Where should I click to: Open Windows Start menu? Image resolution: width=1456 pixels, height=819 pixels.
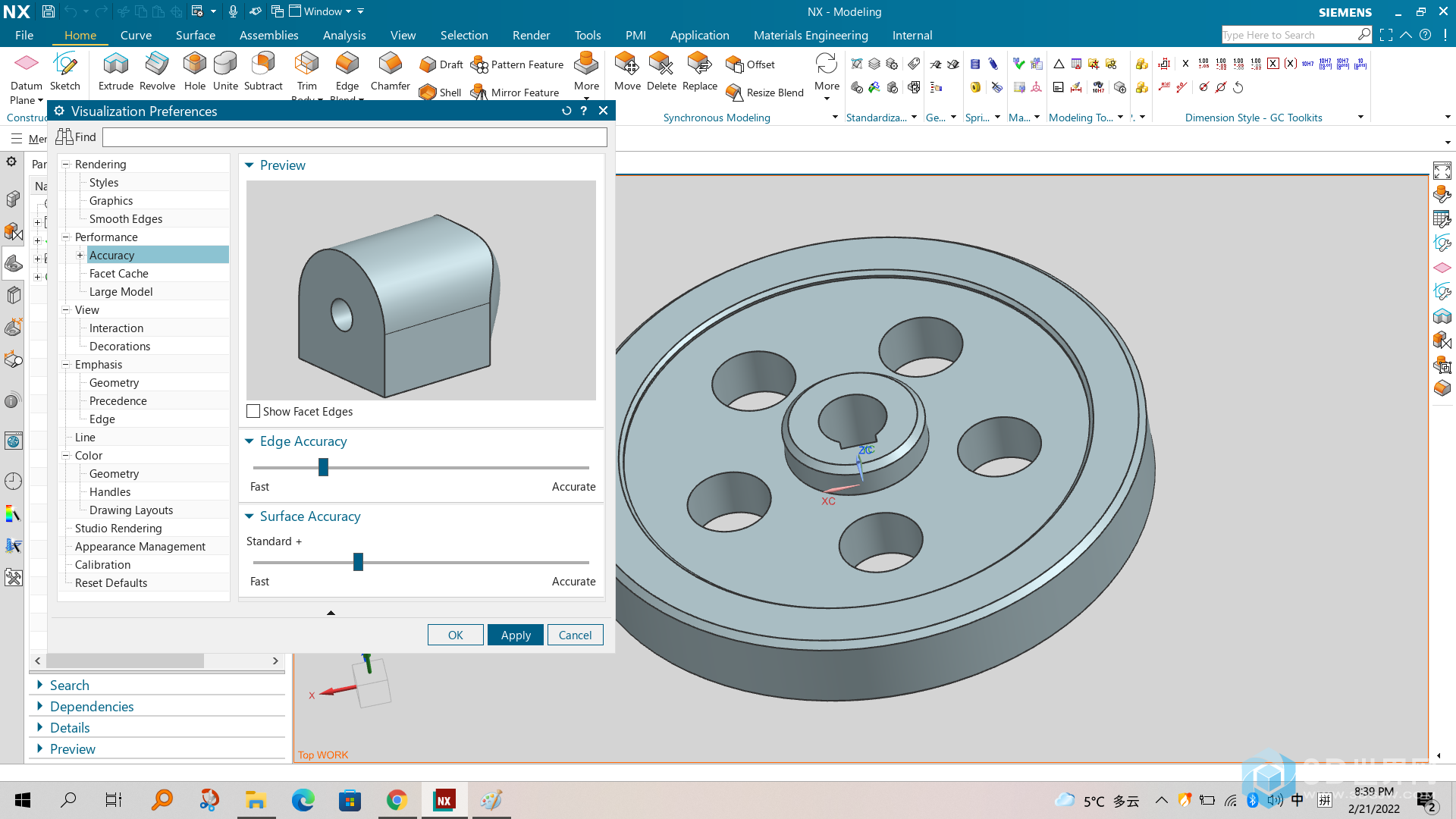tap(23, 800)
